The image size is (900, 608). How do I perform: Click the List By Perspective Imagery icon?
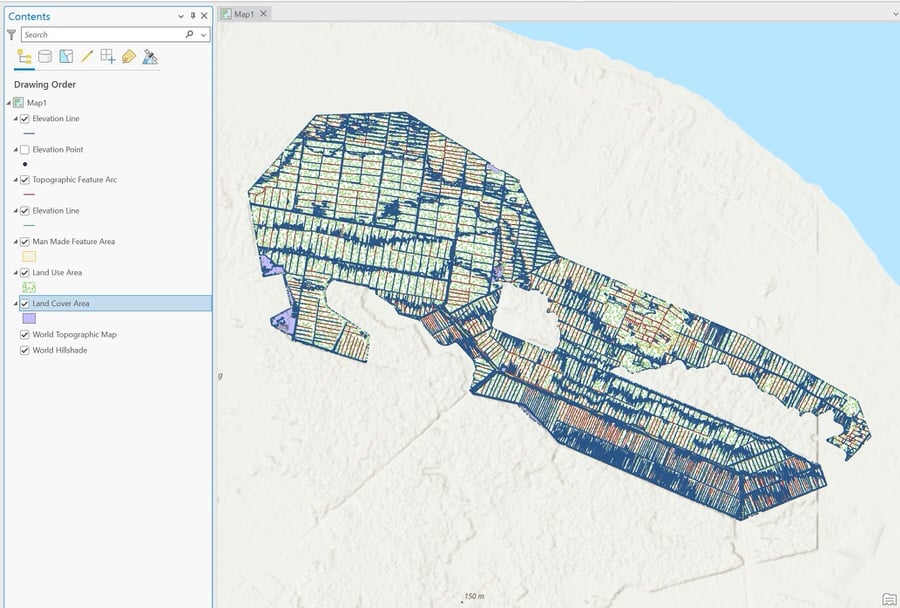[x=150, y=57]
